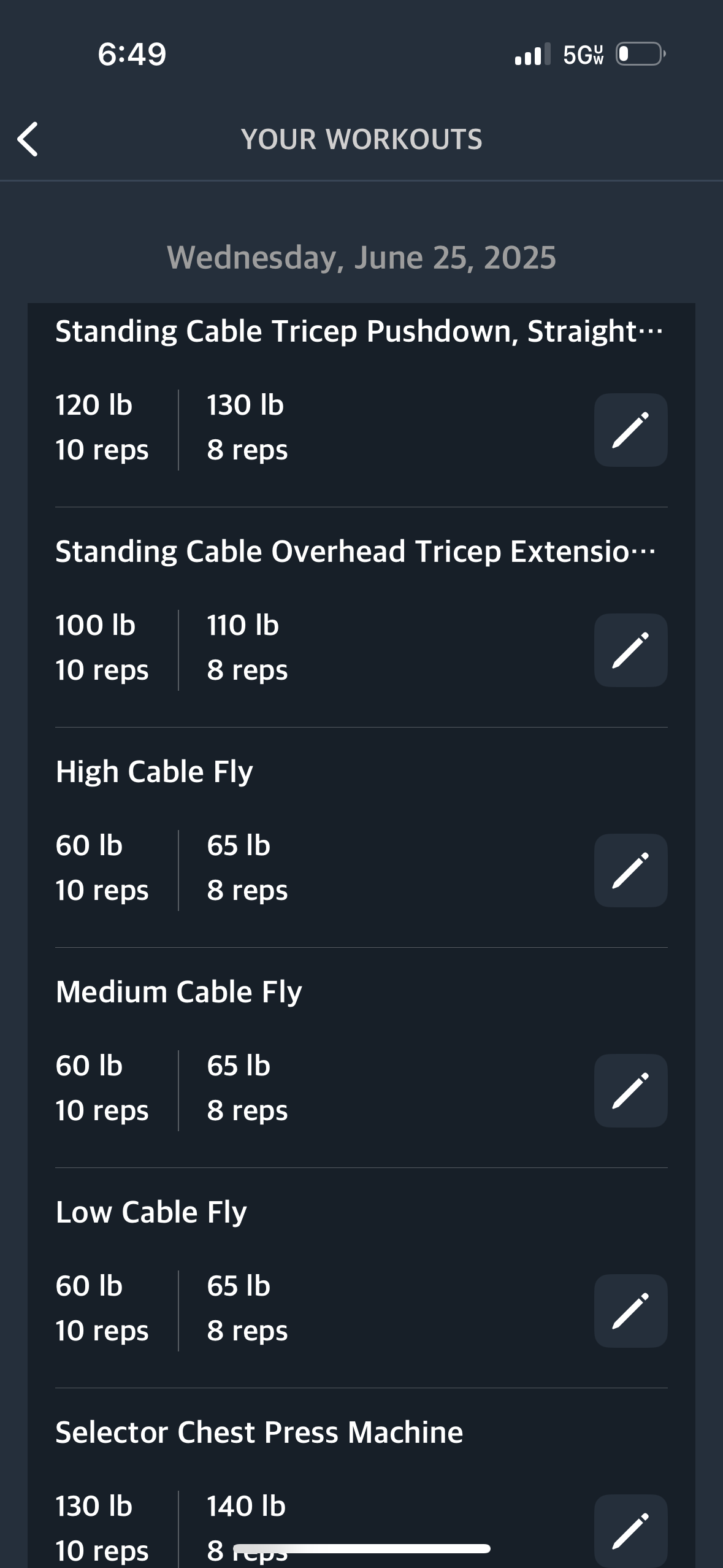Open the Standing Cable Overhead Tricep Extension title

tap(356, 551)
